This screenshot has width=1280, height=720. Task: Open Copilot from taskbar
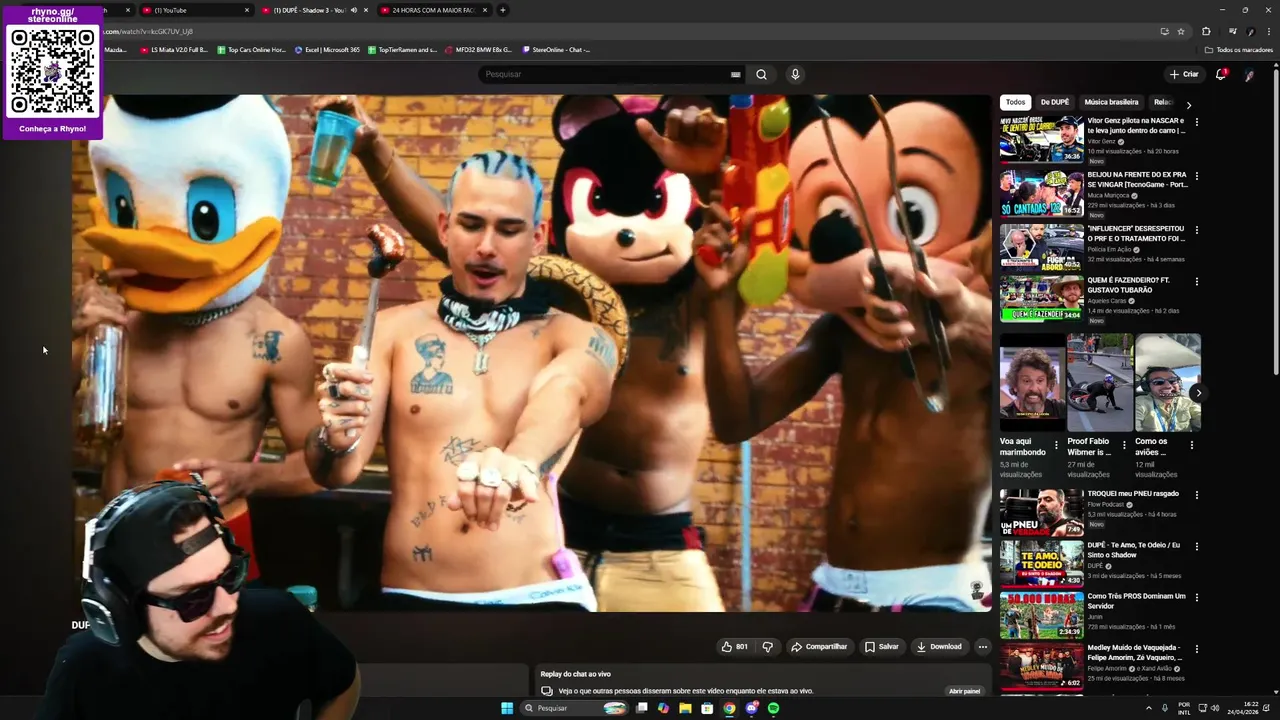point(663,708)
